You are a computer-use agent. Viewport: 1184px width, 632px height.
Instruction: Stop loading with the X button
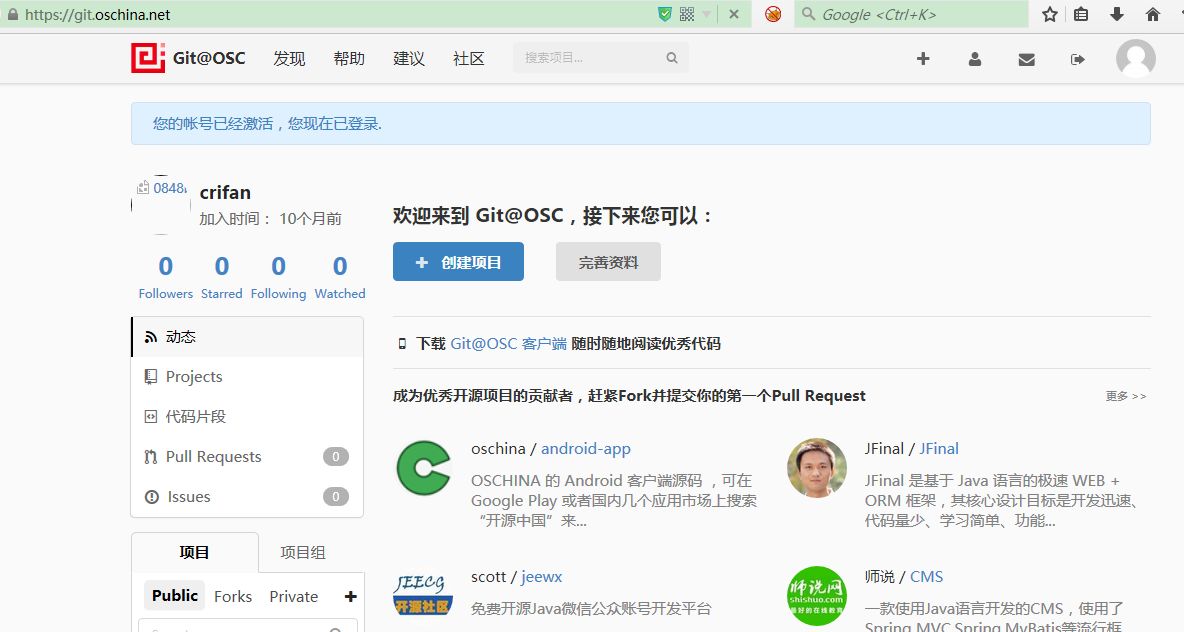tap(733, 14)
